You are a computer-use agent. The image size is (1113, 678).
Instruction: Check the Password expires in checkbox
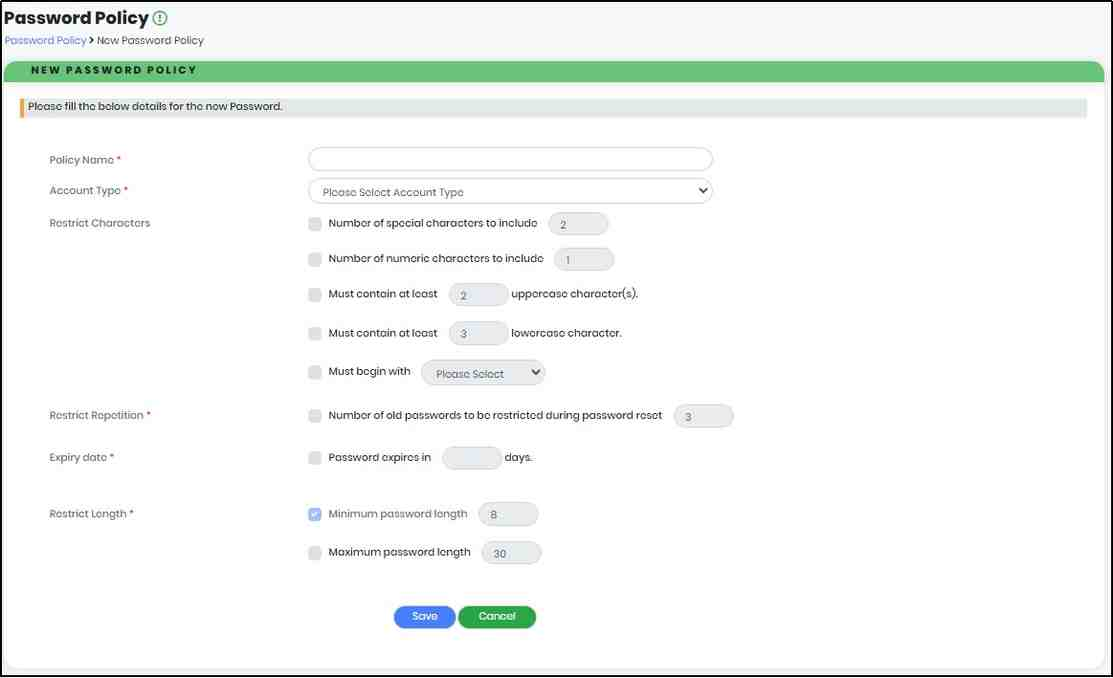(x=314, y=458)
